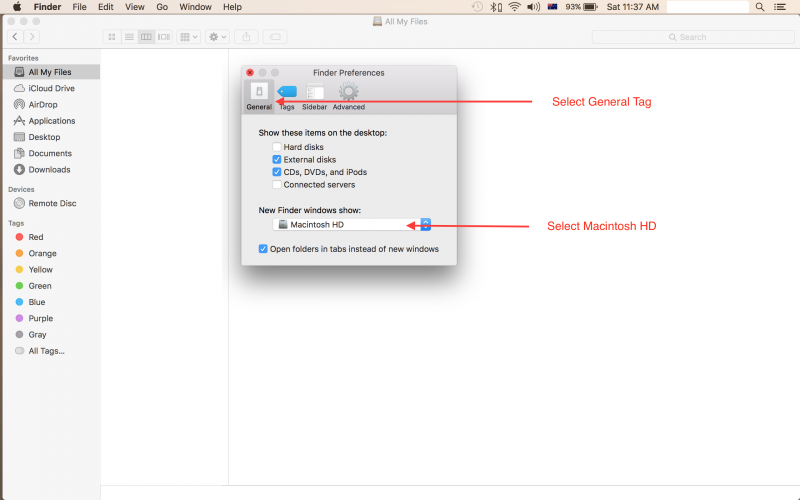
Task: Open AirDrop in sidebar
Action: point(51,105)
